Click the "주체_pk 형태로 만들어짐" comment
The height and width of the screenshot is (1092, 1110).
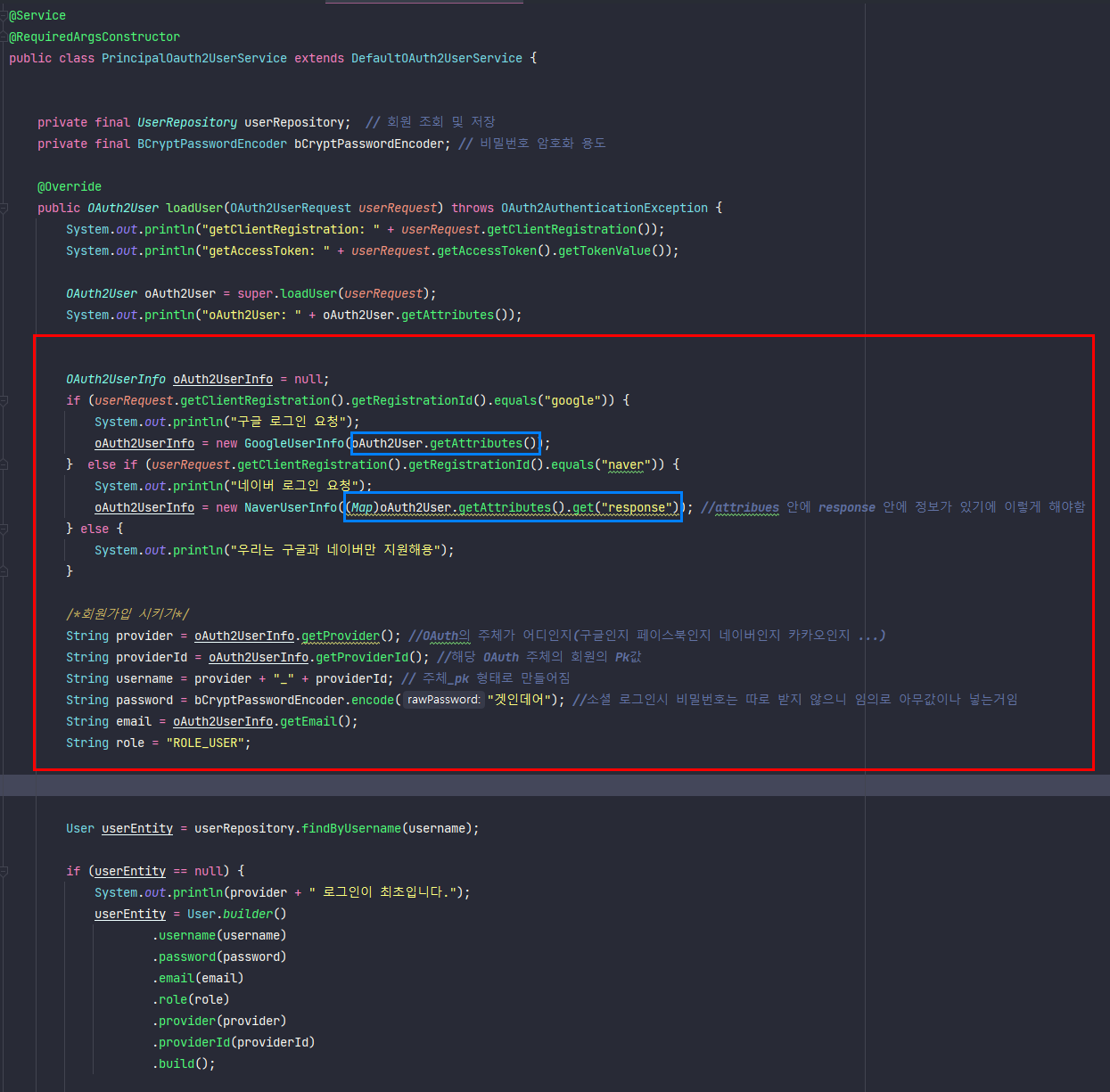pyautogui.click(x=486, y=678)
